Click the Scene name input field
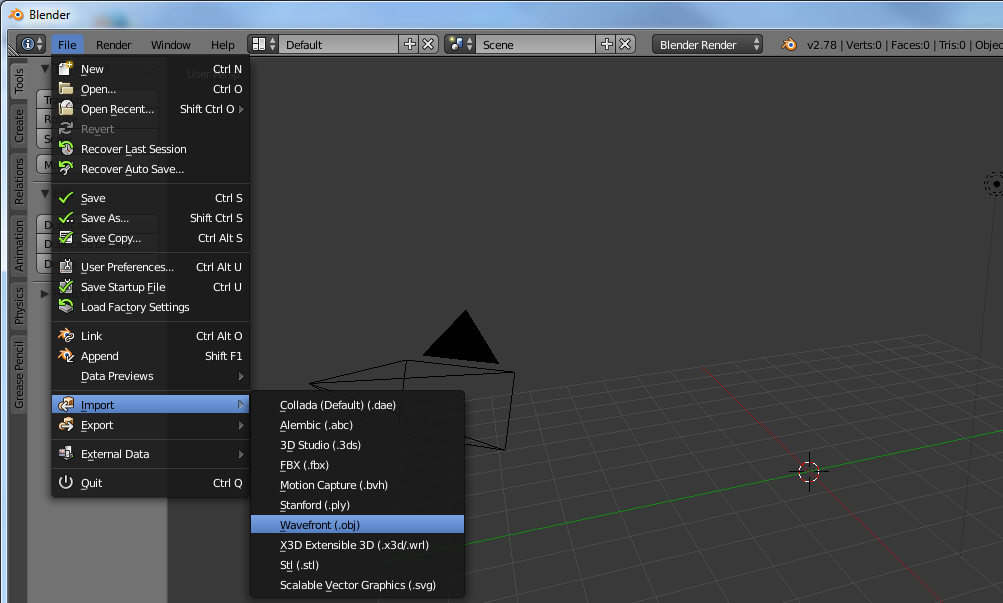Screen dimensions: 1003x603 point(535,45)
